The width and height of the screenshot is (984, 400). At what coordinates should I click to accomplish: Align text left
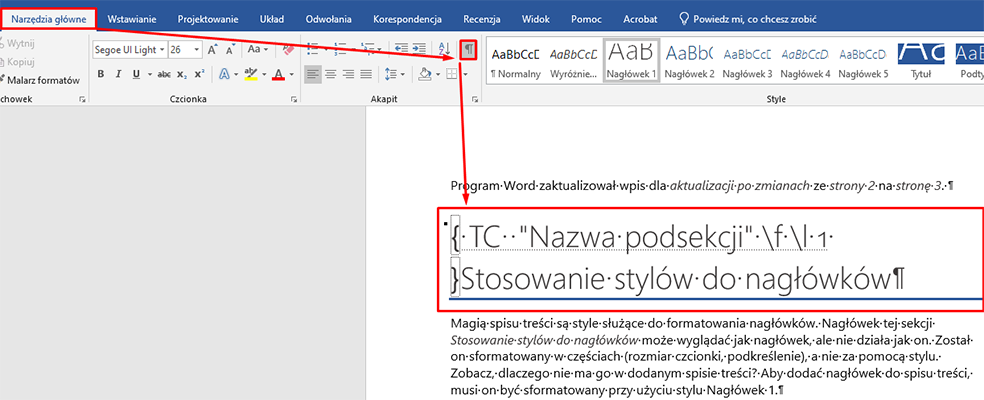point(313,74)
